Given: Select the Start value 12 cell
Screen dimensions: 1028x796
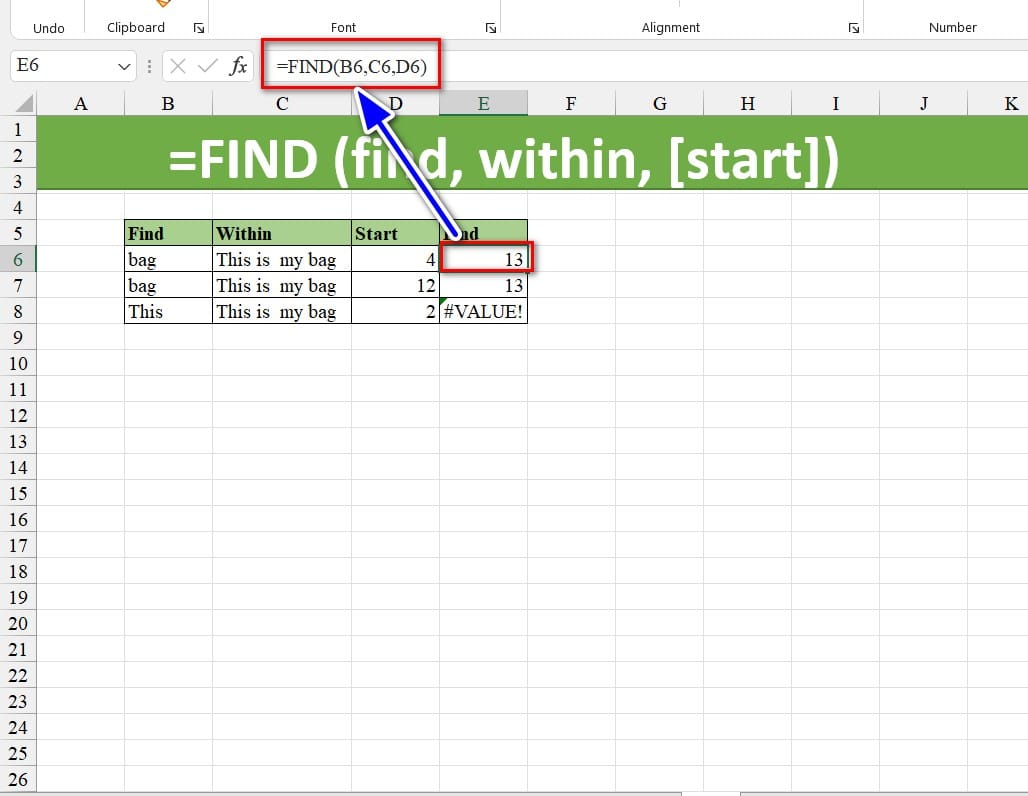Looking at the screenshot, I should [x=395, y=285].
